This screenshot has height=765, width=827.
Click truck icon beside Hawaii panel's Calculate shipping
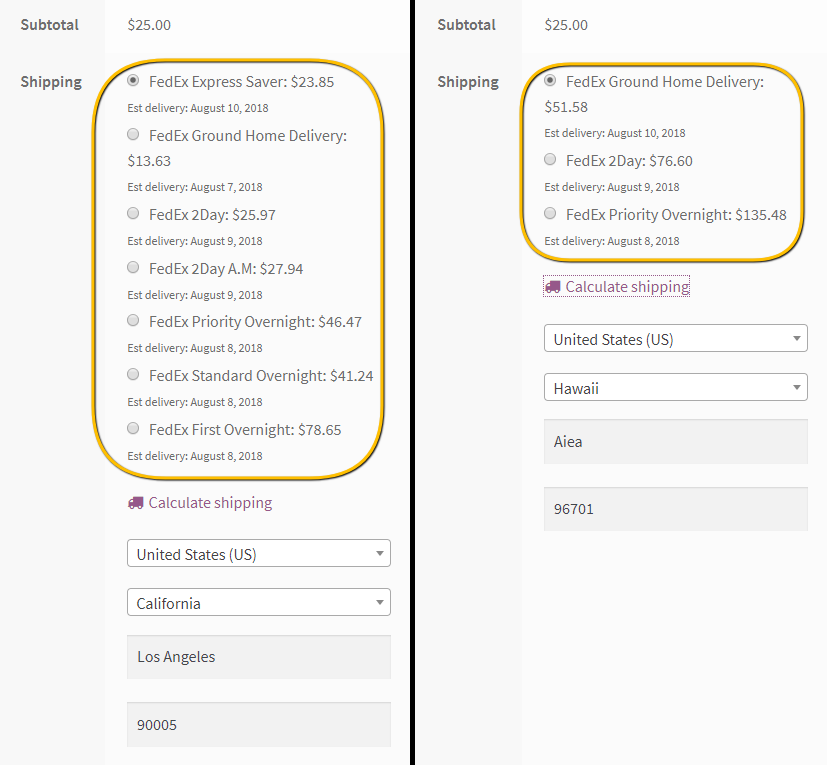coord(553,287)
